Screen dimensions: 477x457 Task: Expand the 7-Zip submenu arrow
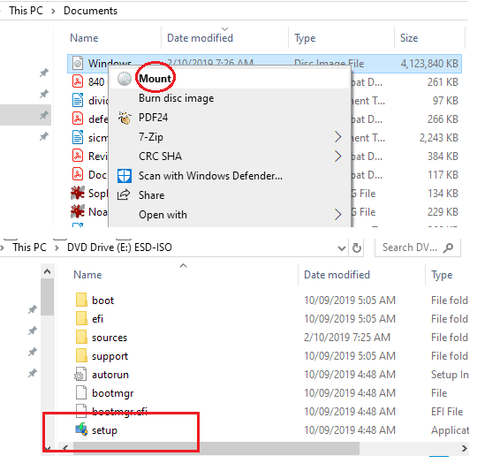point(338,137)
